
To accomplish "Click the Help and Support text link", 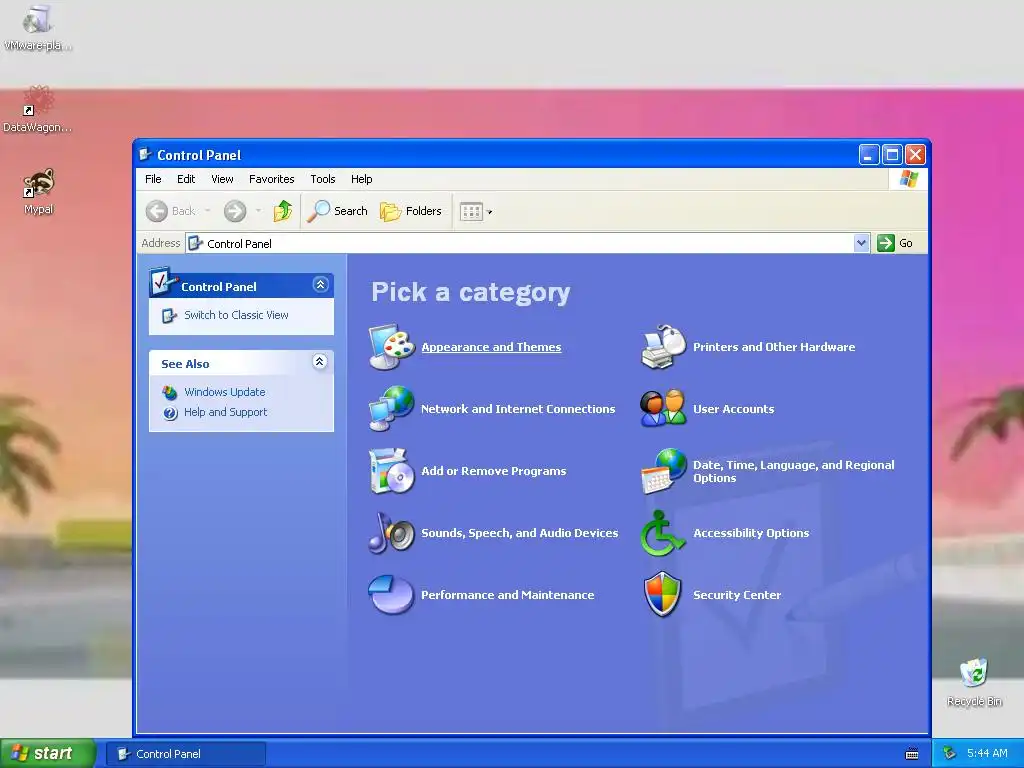I will 225,413.
